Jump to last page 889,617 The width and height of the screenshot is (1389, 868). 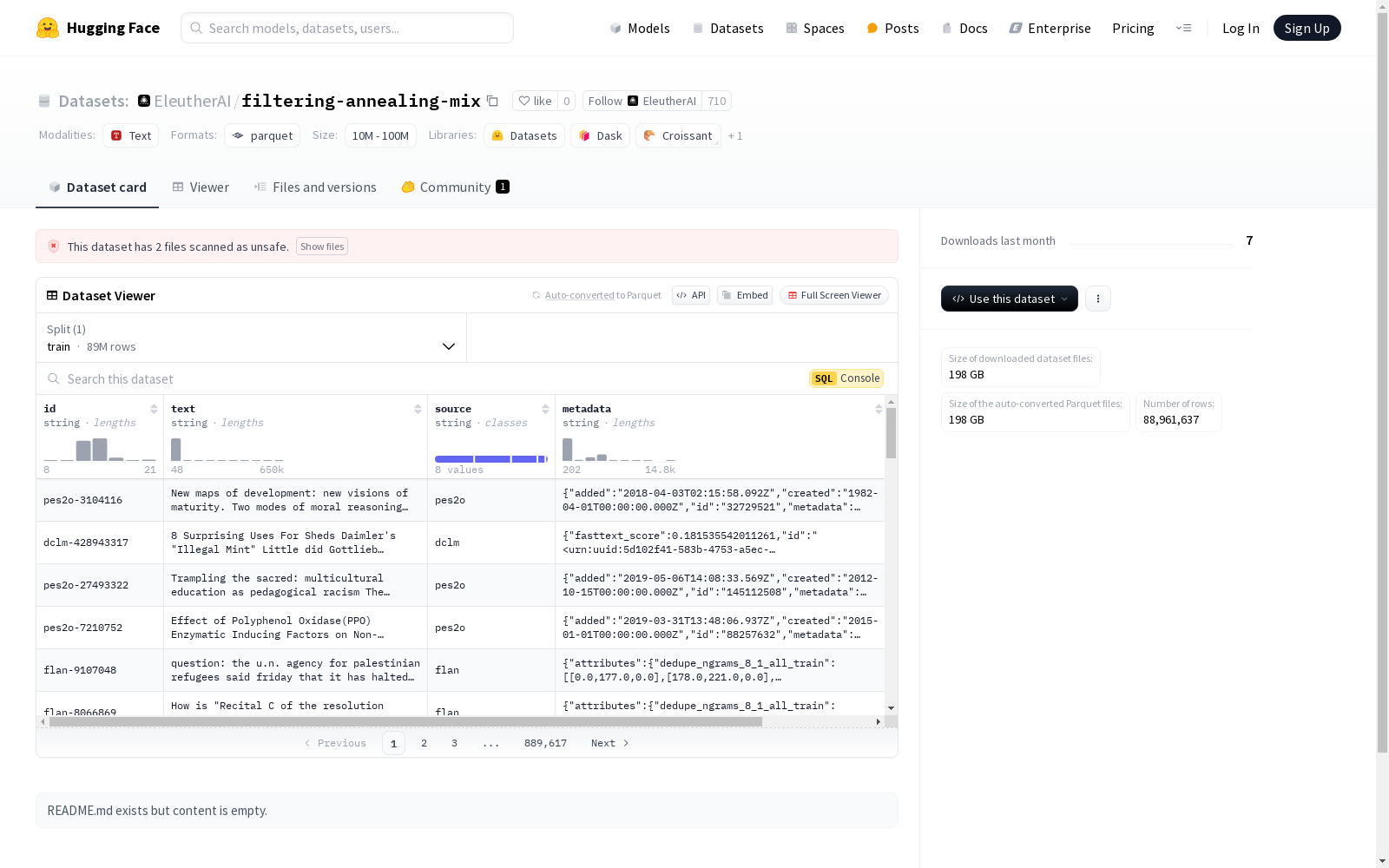click(x=545, y=743)
